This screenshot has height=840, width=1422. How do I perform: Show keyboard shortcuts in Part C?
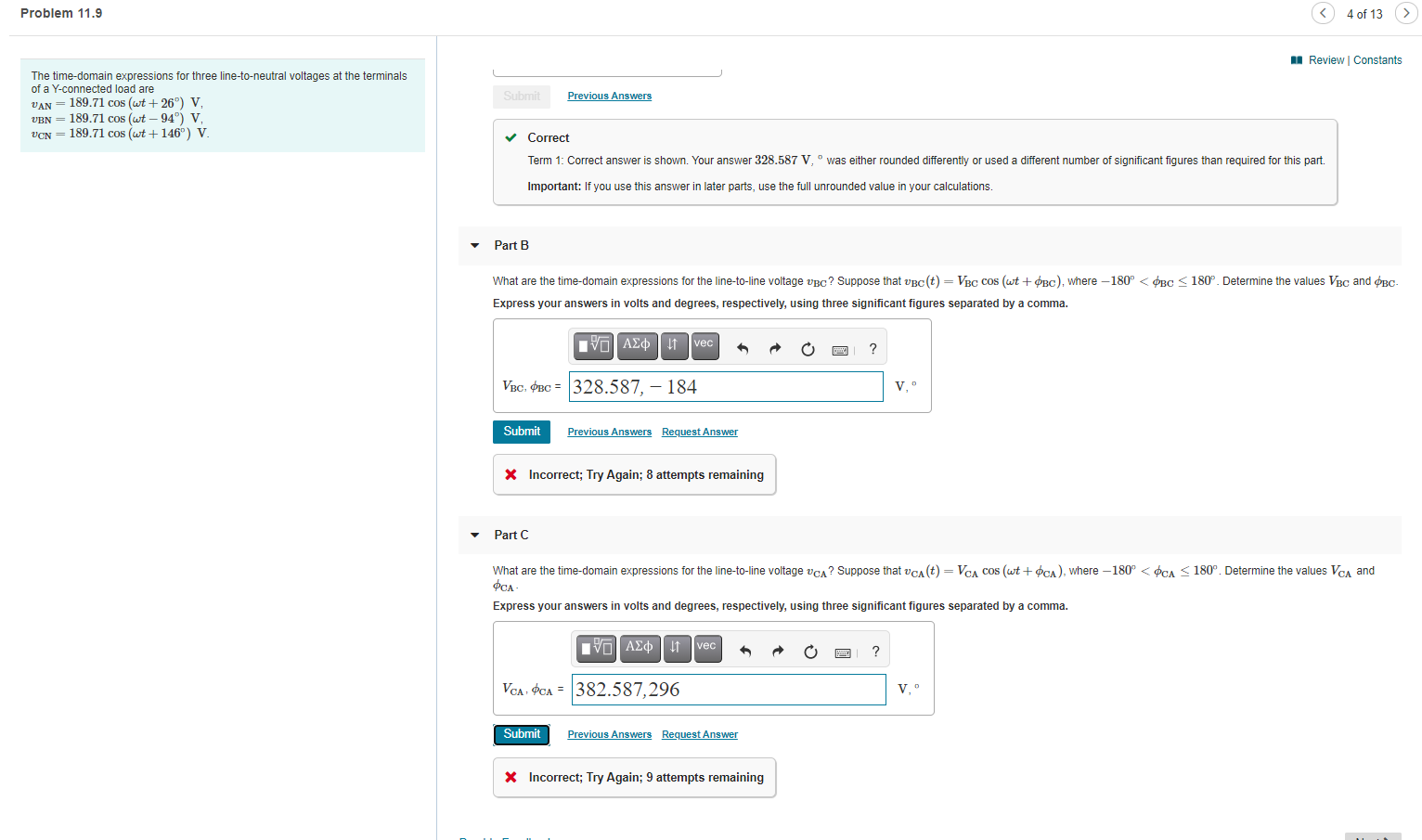[844, 653]
